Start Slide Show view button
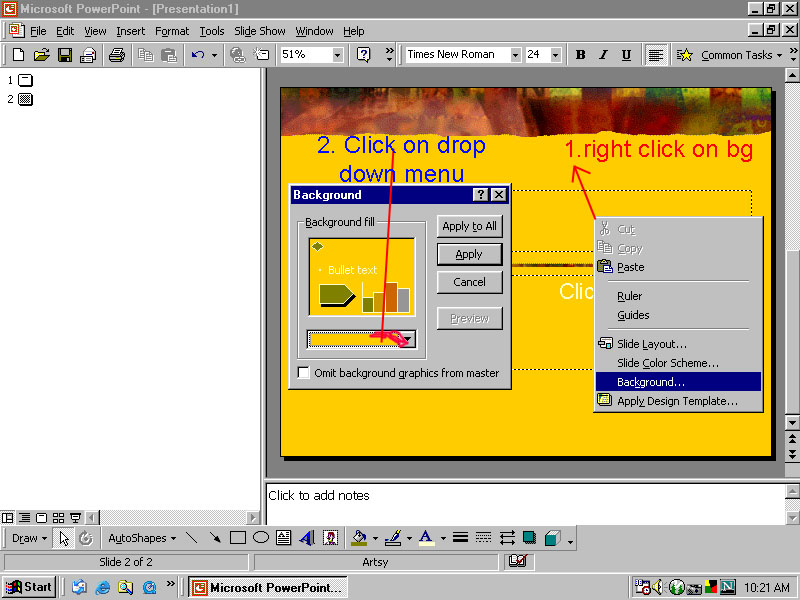The width and height of the screenshot is (800, 600). coord(76,518)
